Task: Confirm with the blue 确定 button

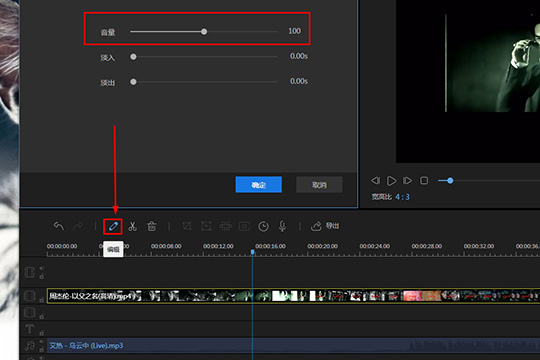Action: coord(259,185)
